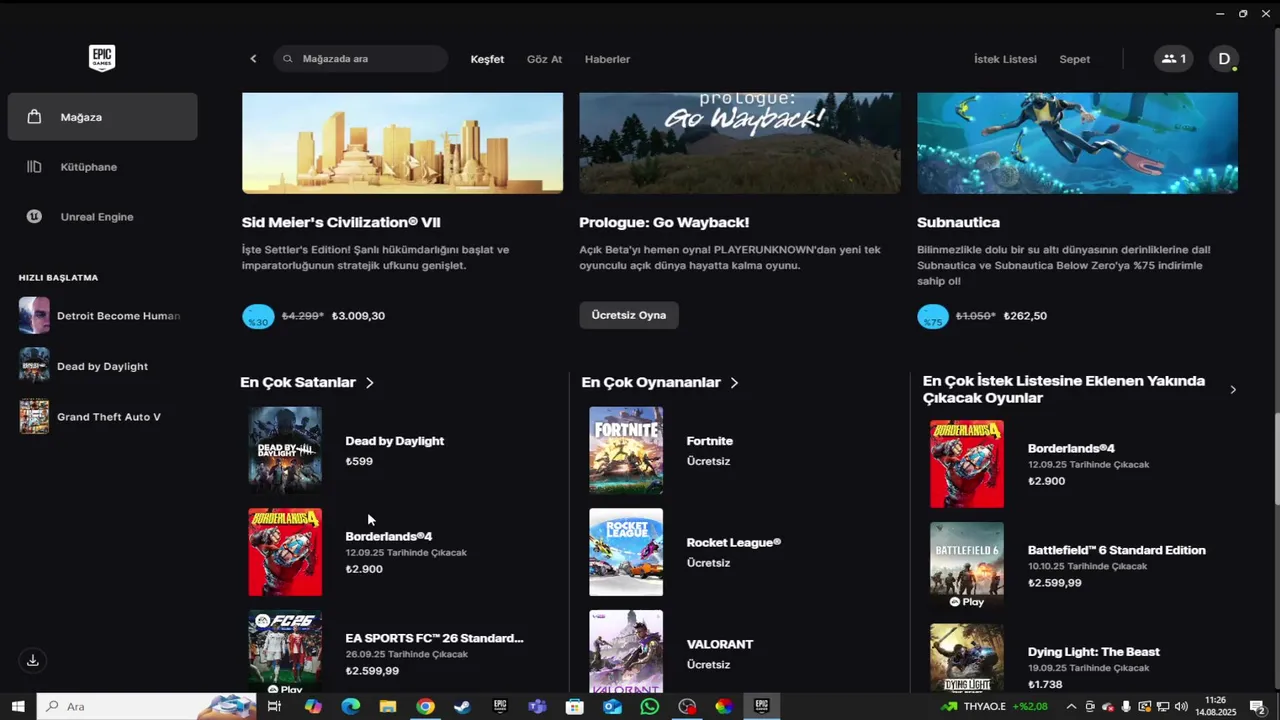Open Google Chrome from the taskbar
1280x720 pixels.
(425, 706)
